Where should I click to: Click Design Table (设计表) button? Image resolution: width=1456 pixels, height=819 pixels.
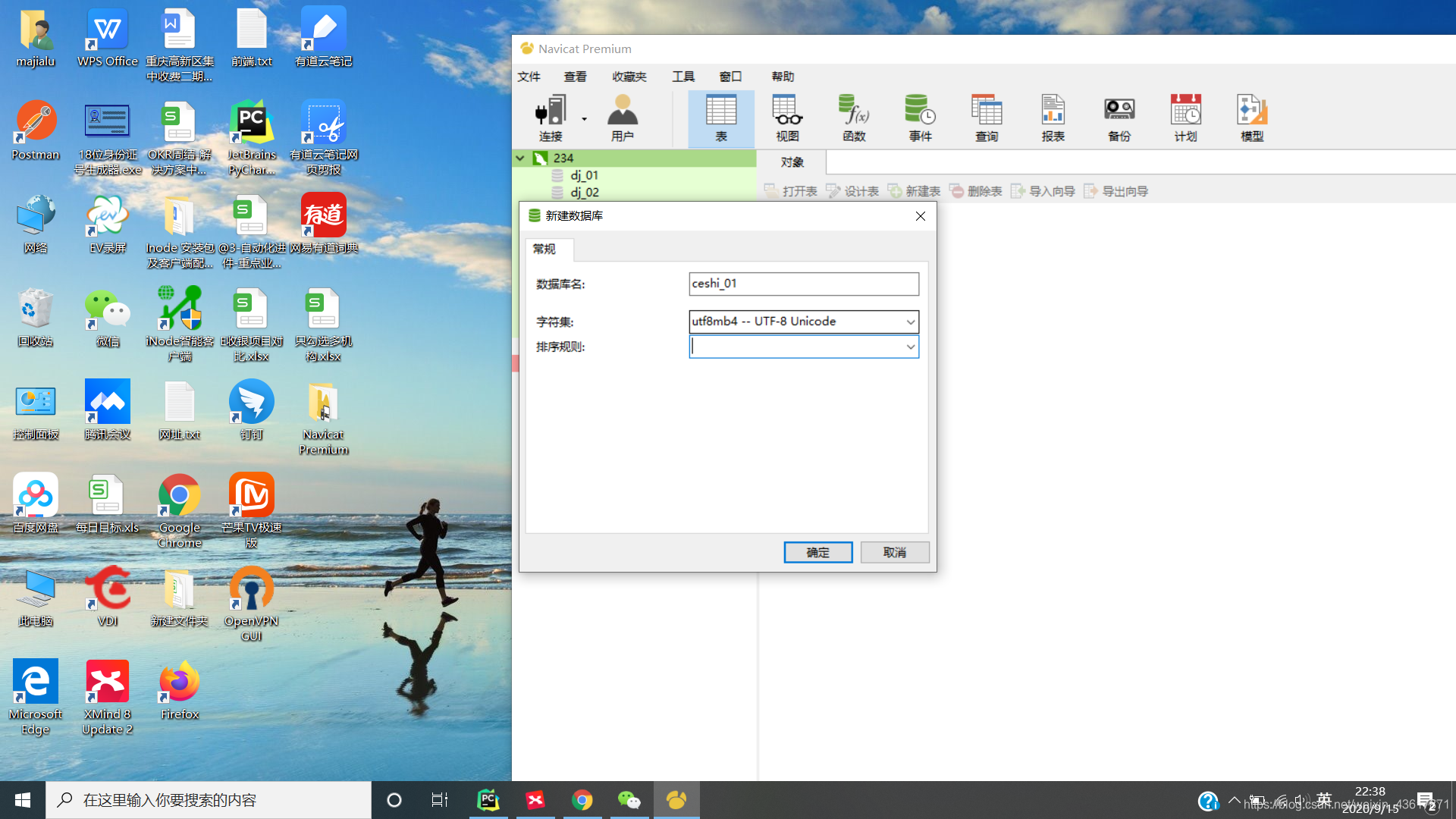tap(852, 191)
